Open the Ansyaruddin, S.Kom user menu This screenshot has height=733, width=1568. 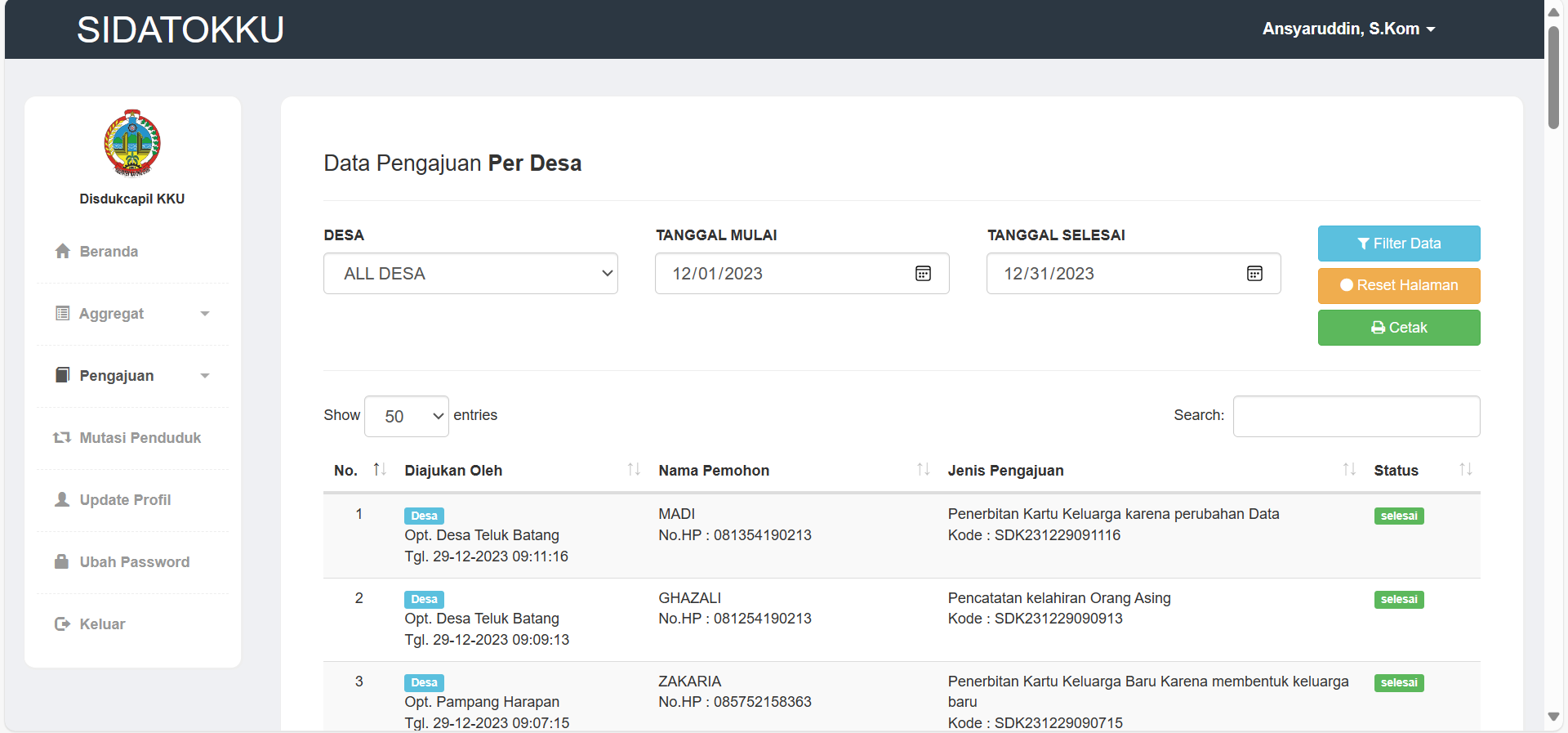[x=1348, y=29]
